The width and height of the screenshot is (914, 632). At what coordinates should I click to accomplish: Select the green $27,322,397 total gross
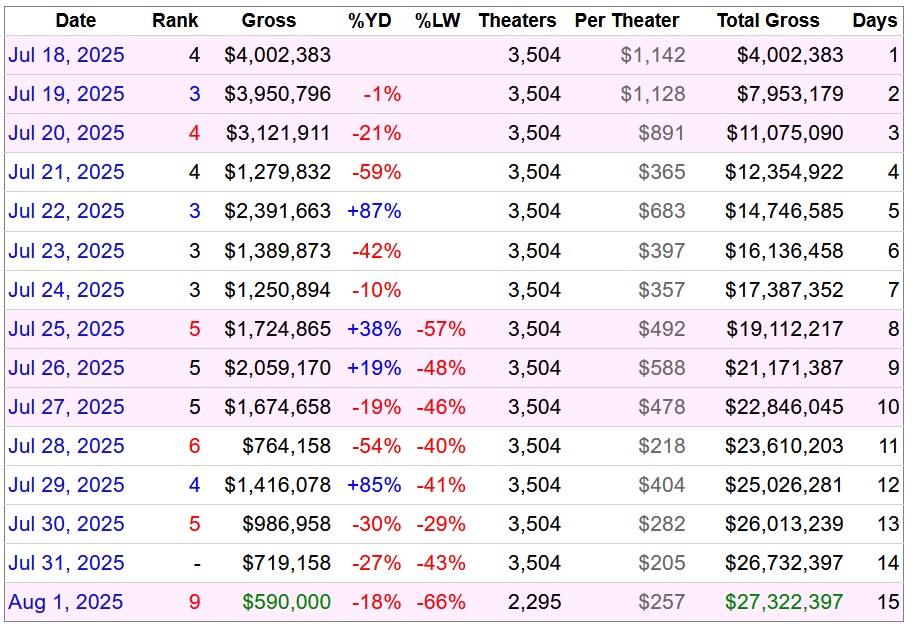785,603
